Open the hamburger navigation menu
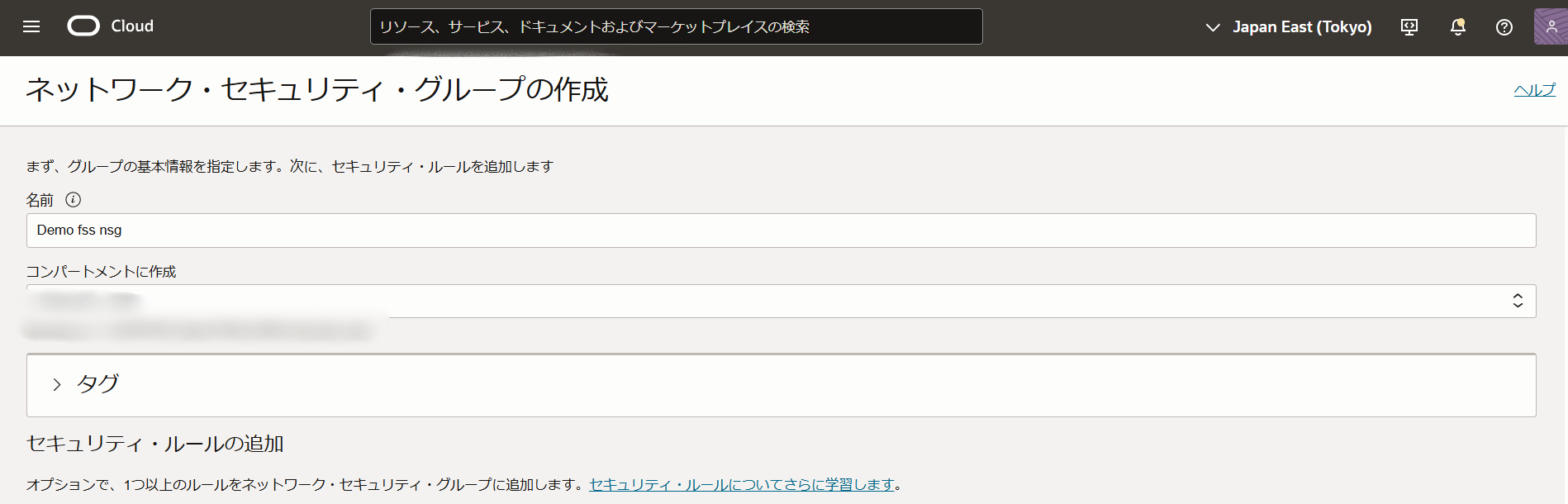The image size is (1568, 504). tap(31, 26)
